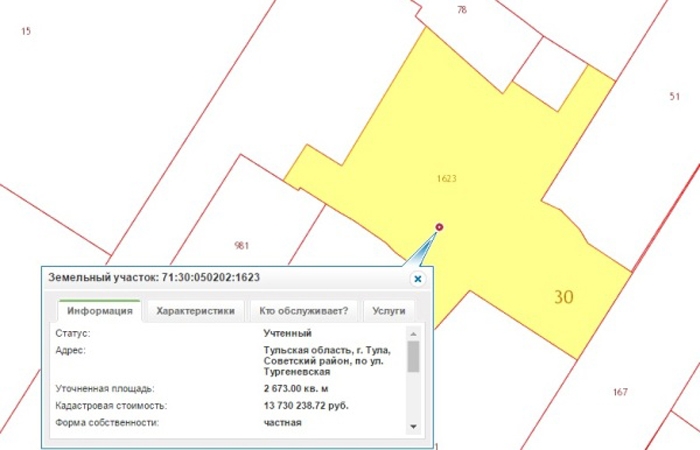Click the cadastral number 71:30:050202:1623 title
Screen dimensions: 700x450
[154, 278]
